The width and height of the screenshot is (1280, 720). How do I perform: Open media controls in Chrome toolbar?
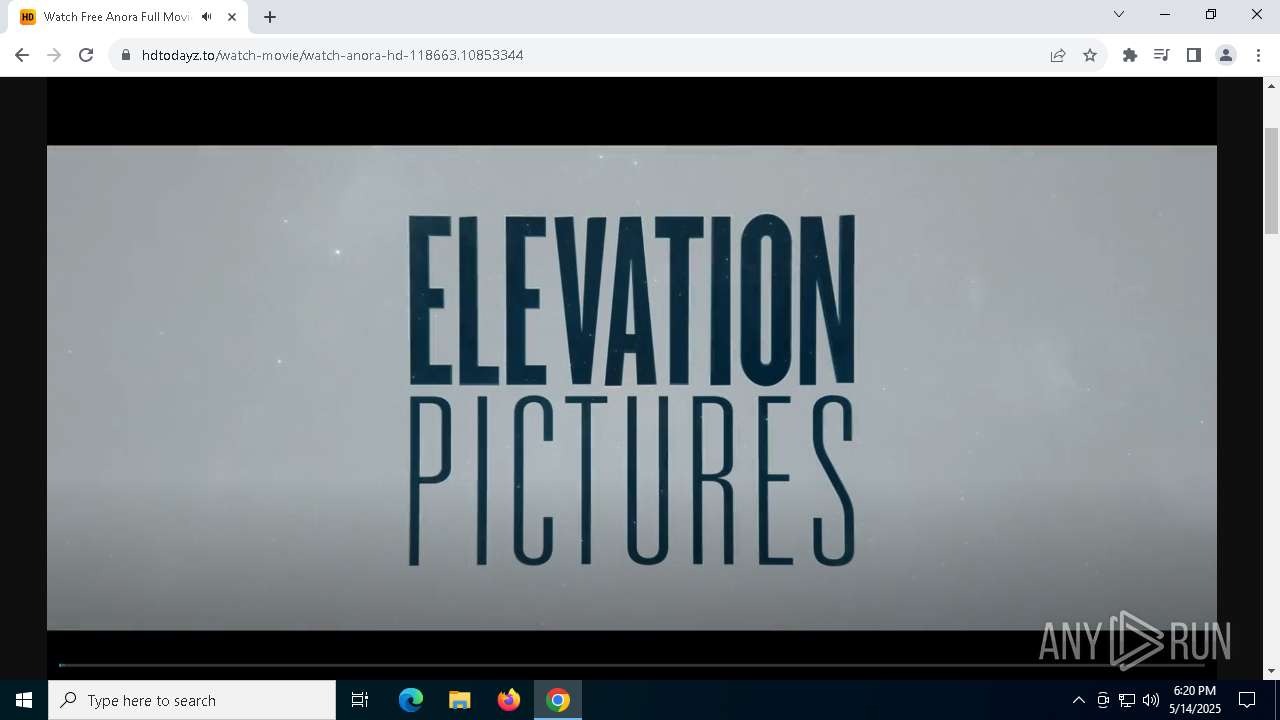pyautogui.click(x=1162, y=55)
